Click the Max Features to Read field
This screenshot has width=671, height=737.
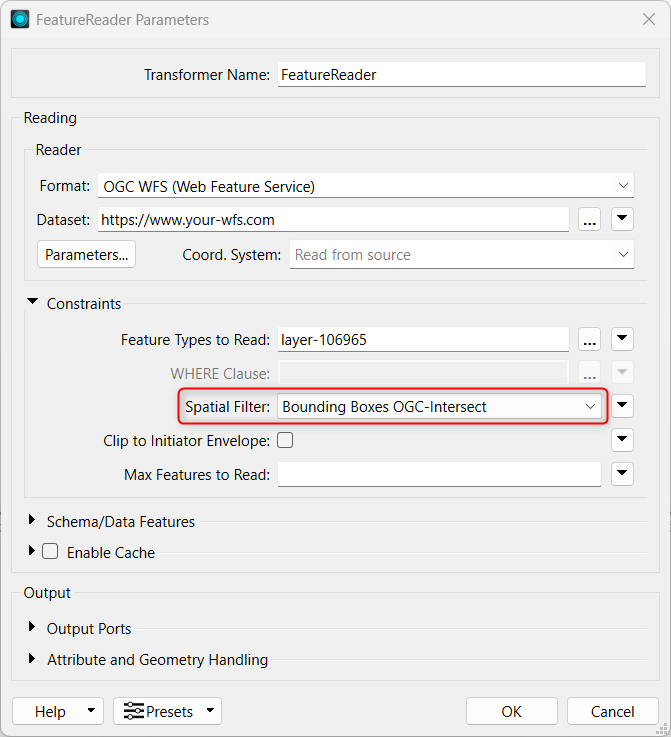click(x=439, y=474)
